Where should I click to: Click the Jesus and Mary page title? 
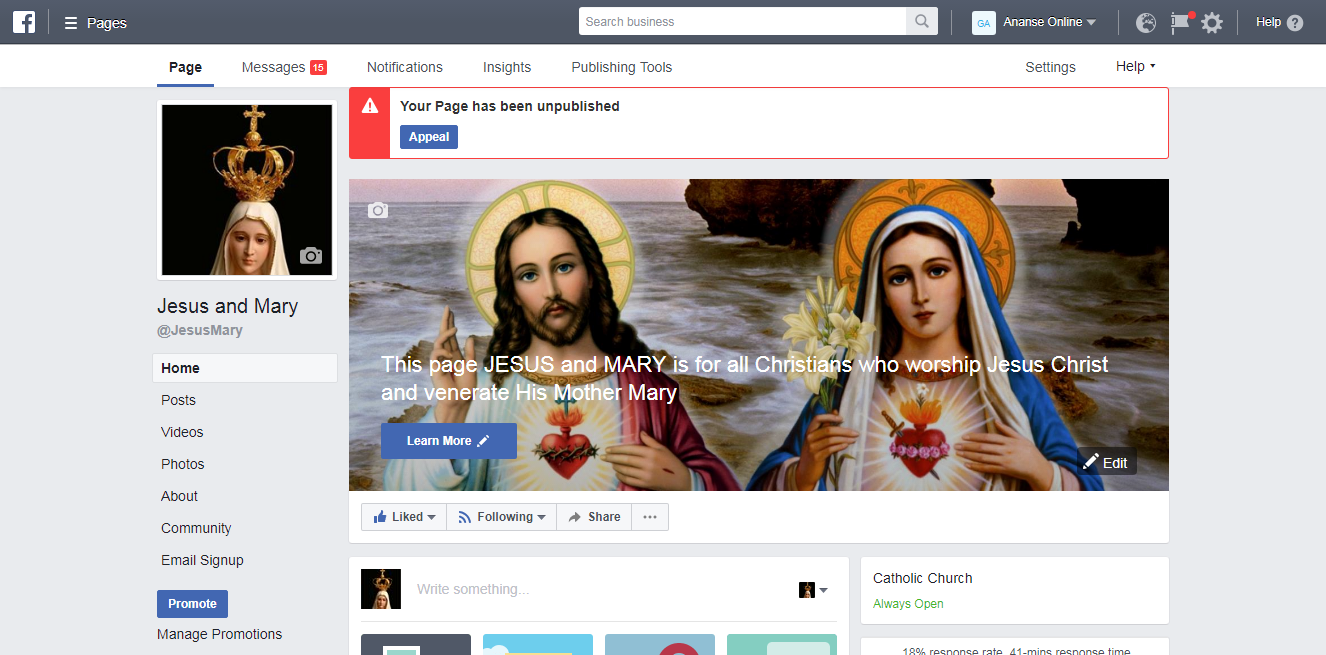click(228, 306)
